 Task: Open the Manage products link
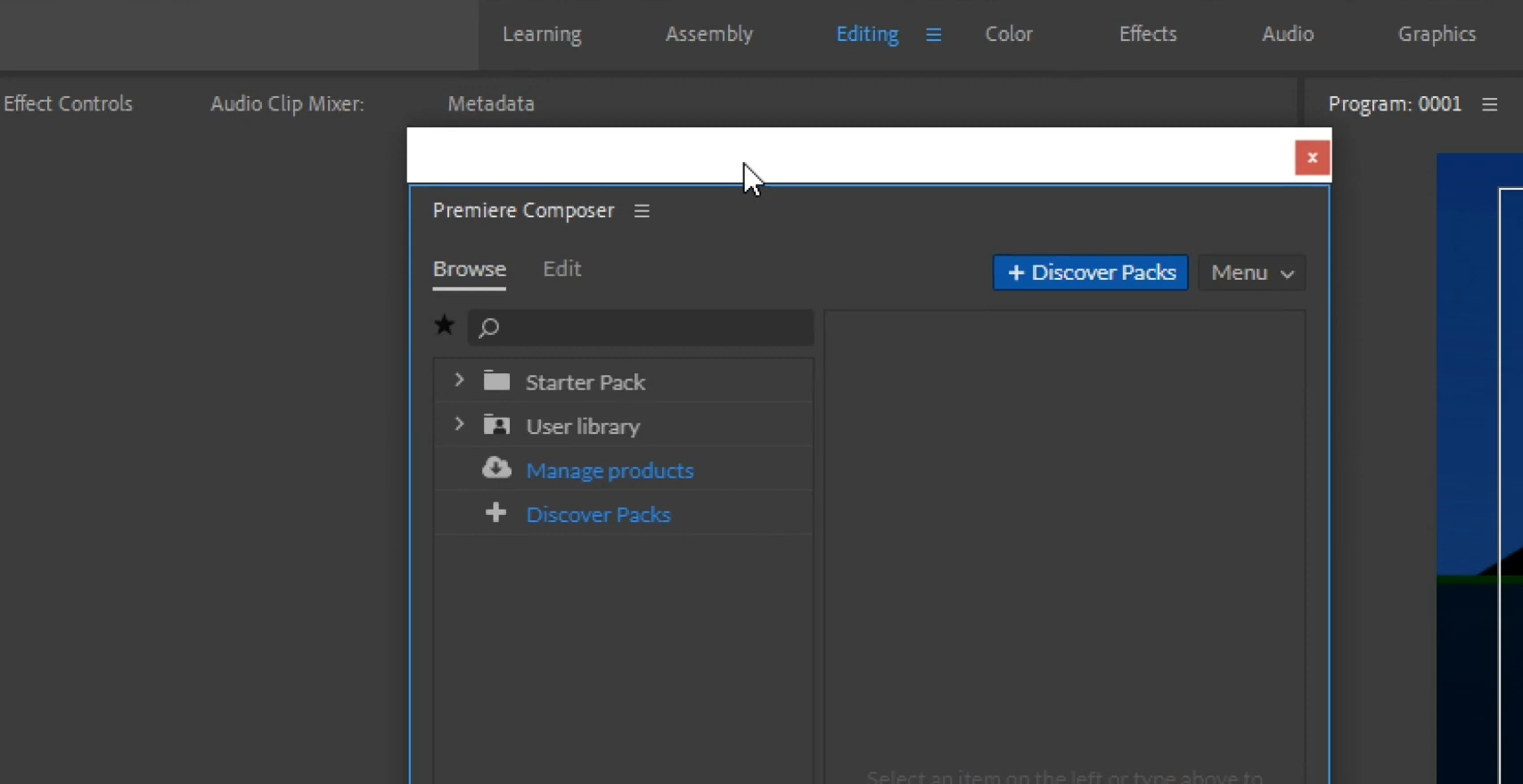coord(610,470)
